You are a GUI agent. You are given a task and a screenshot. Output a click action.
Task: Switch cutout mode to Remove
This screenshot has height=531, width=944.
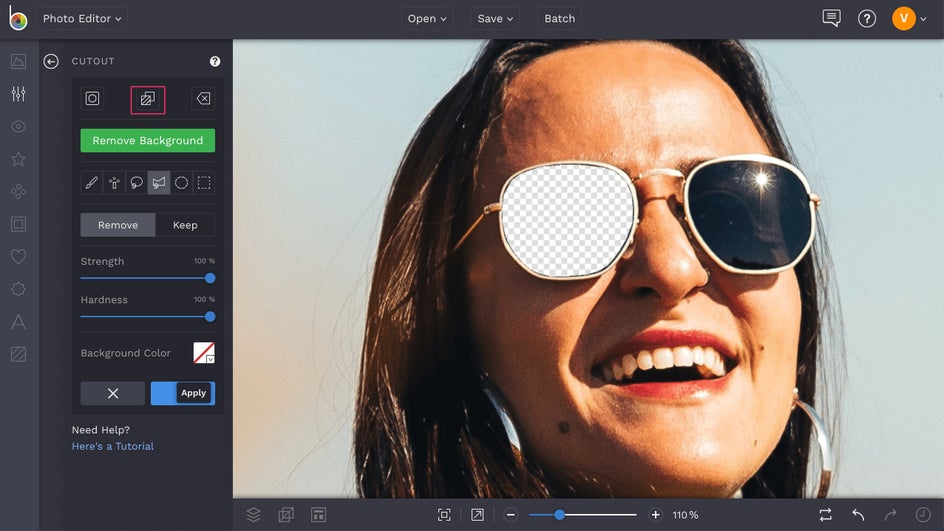118,225
